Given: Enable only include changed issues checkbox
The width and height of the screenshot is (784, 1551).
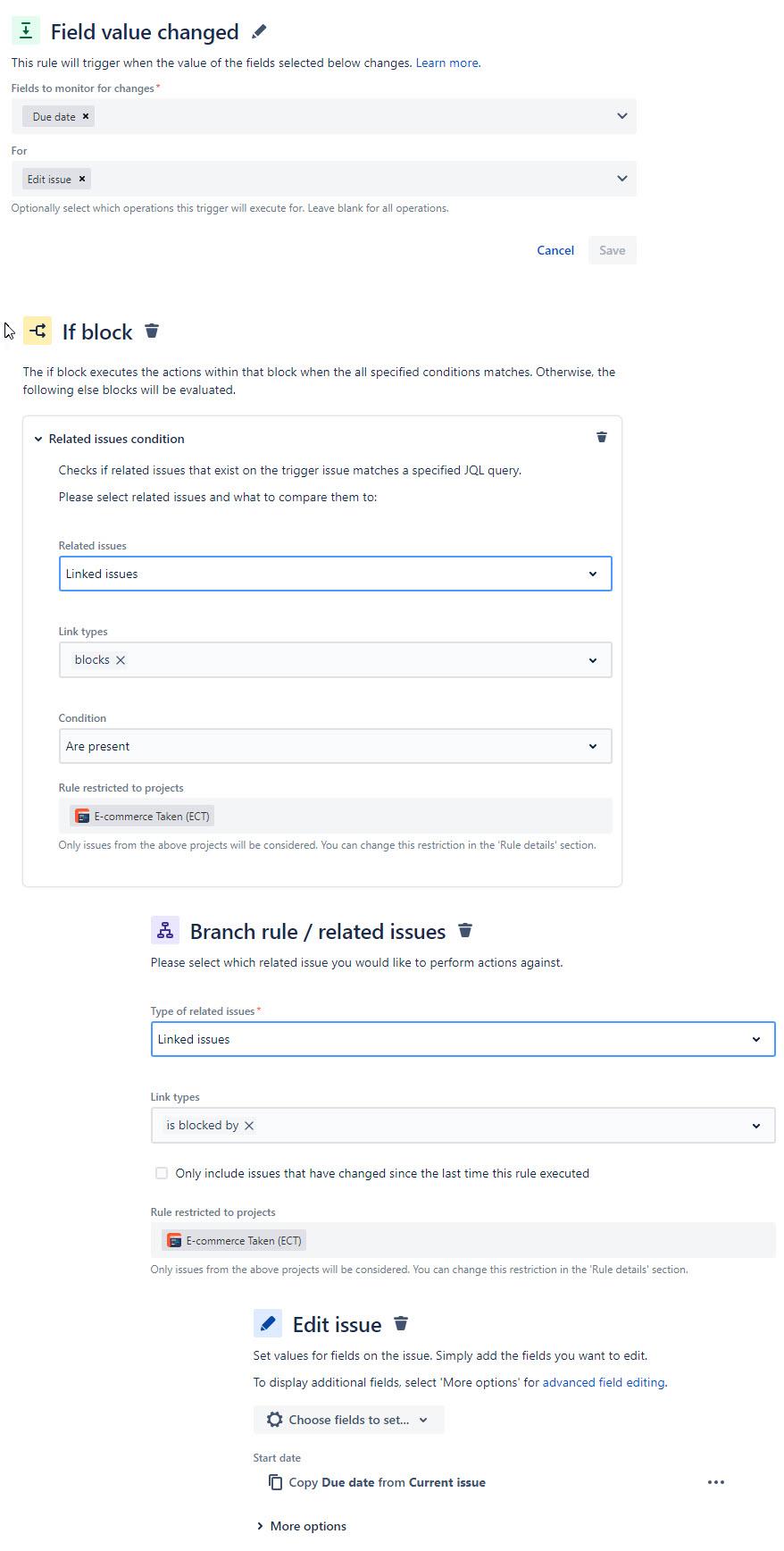Looking at the screenshot, I should point(162,1173).
